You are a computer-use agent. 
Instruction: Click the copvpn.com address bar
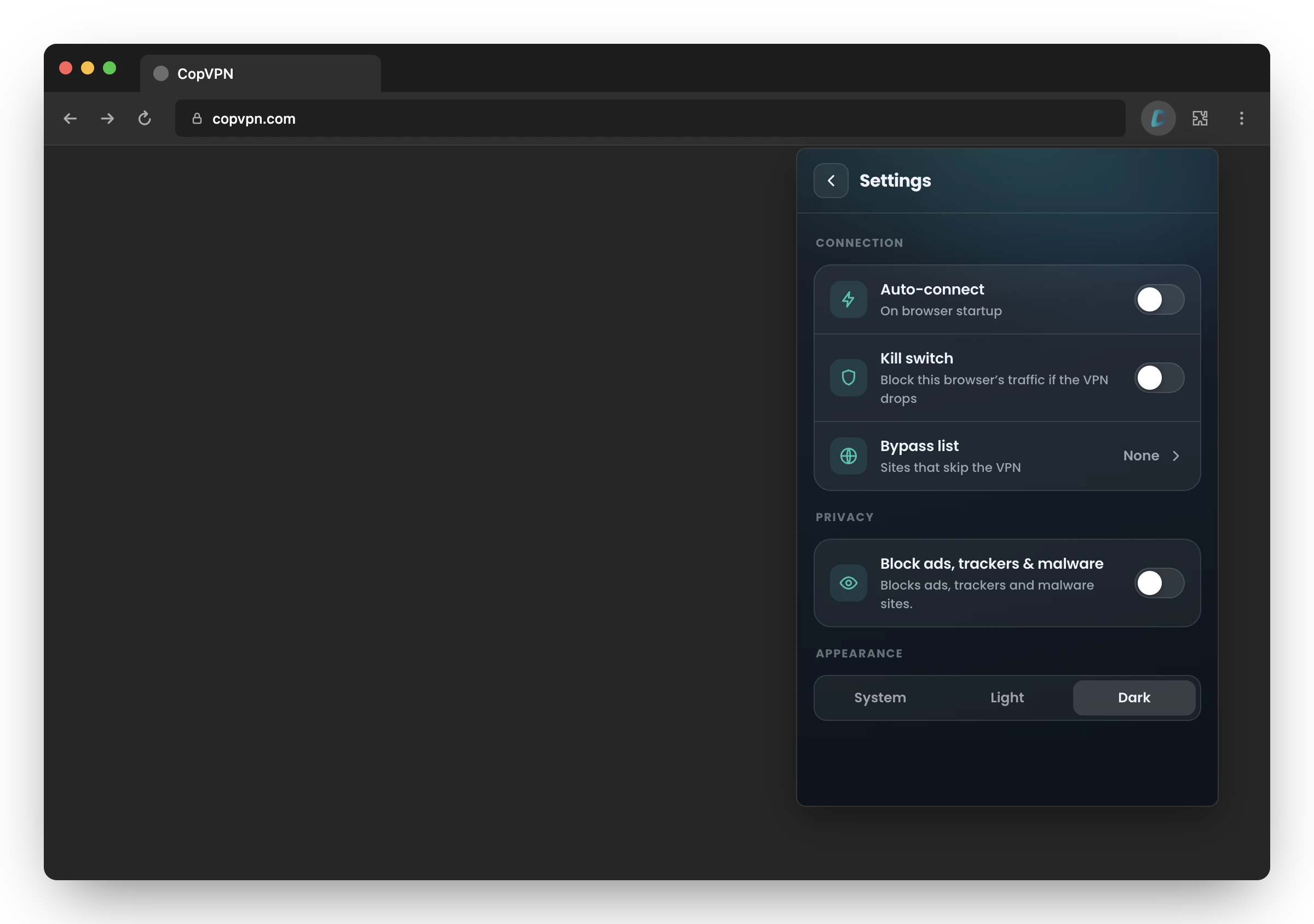click(x=650, y=118)
